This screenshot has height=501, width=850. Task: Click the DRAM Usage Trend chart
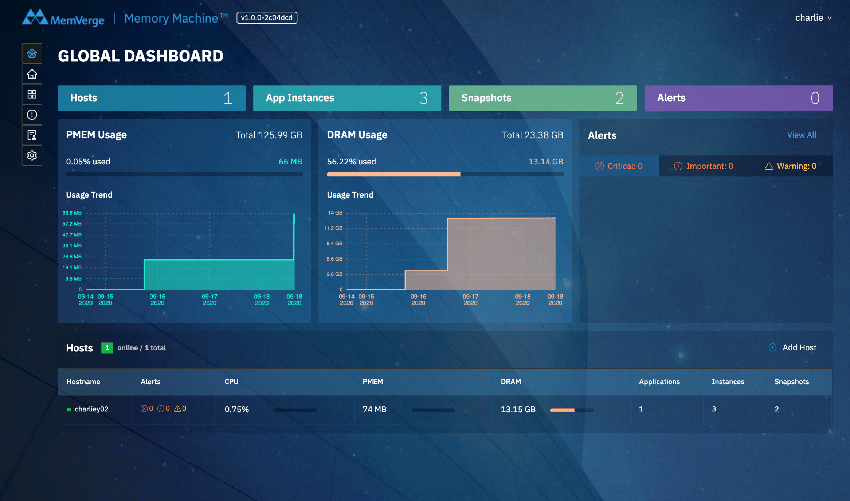445,258
